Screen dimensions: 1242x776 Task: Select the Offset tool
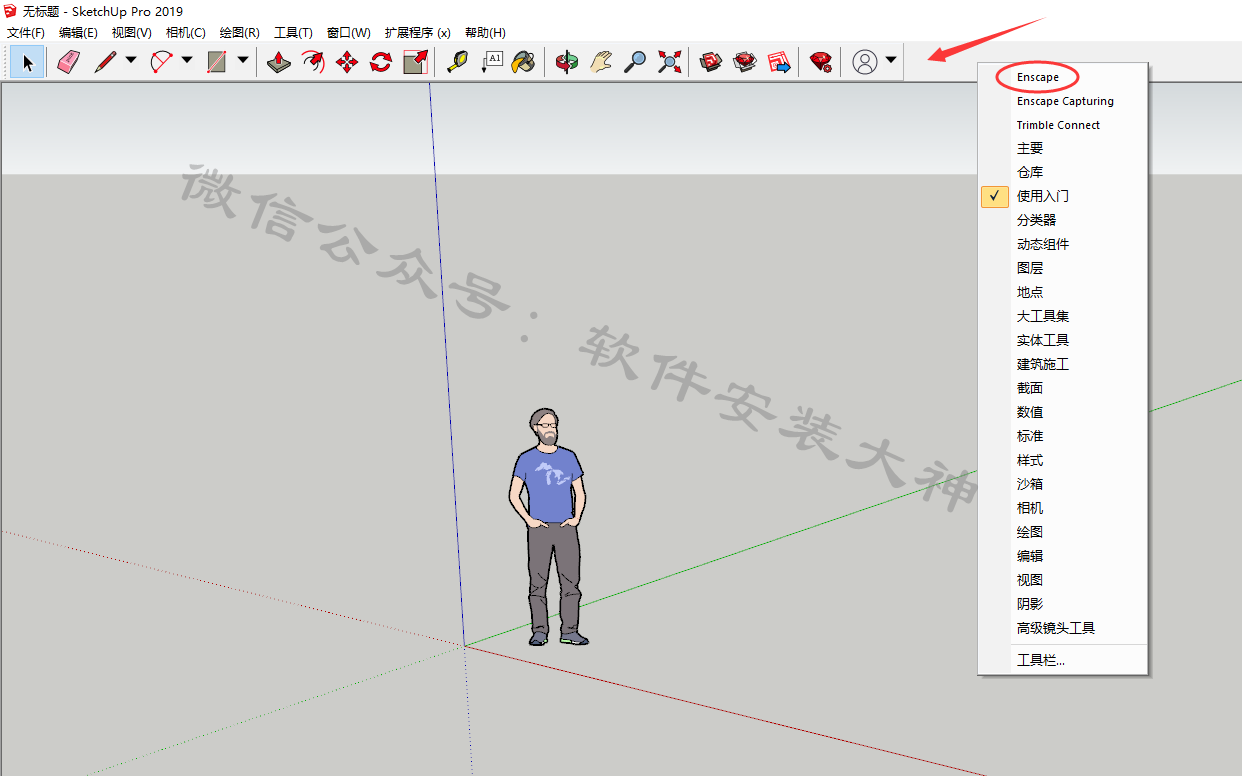coord(313,62)
